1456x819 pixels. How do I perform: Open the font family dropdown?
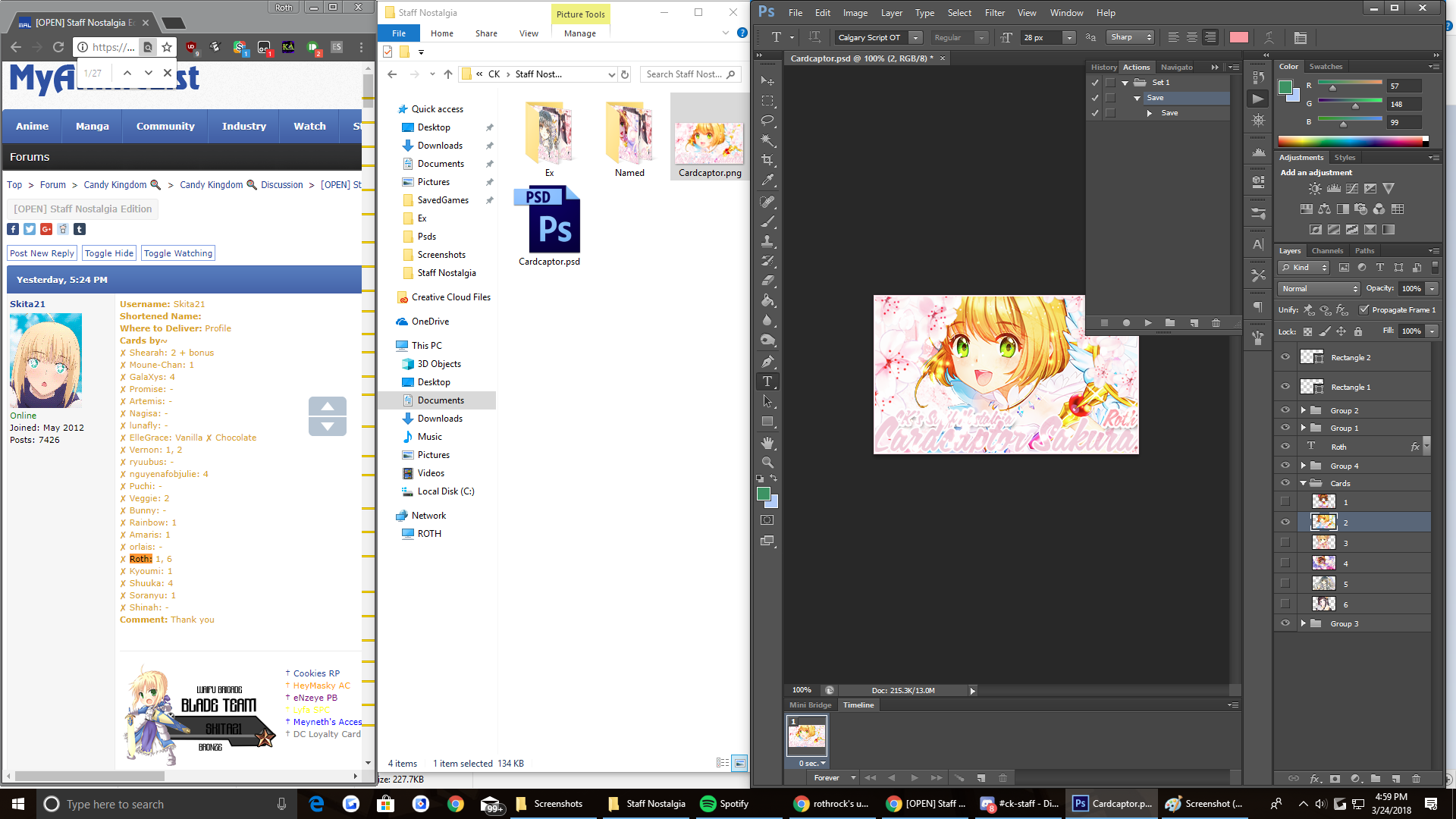click(915, 37)
